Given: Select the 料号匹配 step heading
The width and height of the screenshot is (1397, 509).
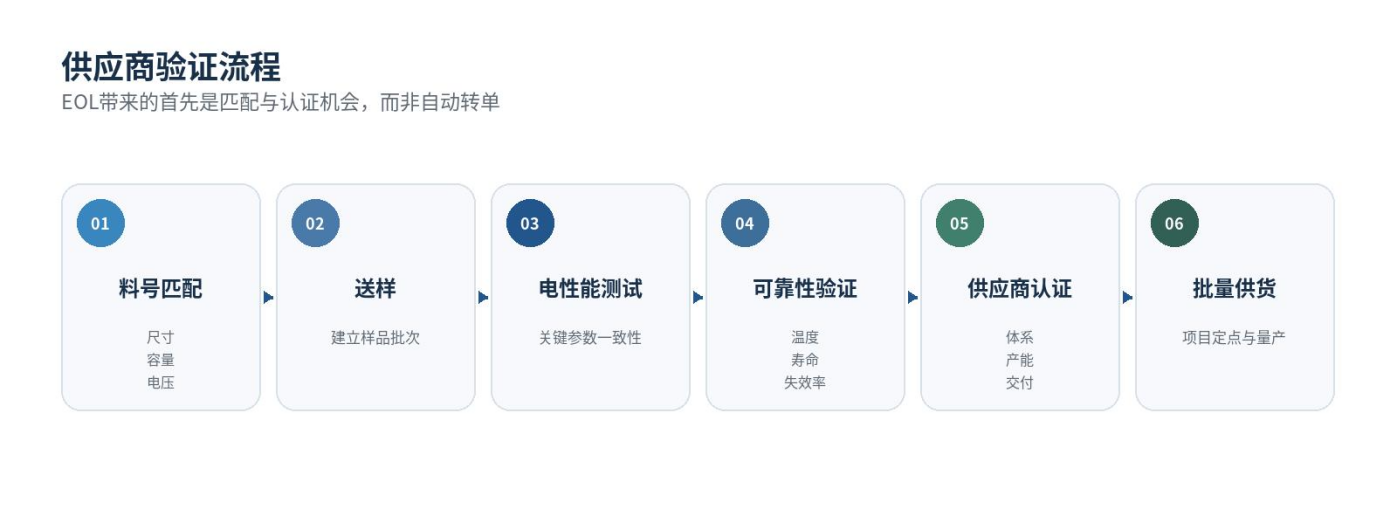Looking at the screenshot, I should 161,289.
